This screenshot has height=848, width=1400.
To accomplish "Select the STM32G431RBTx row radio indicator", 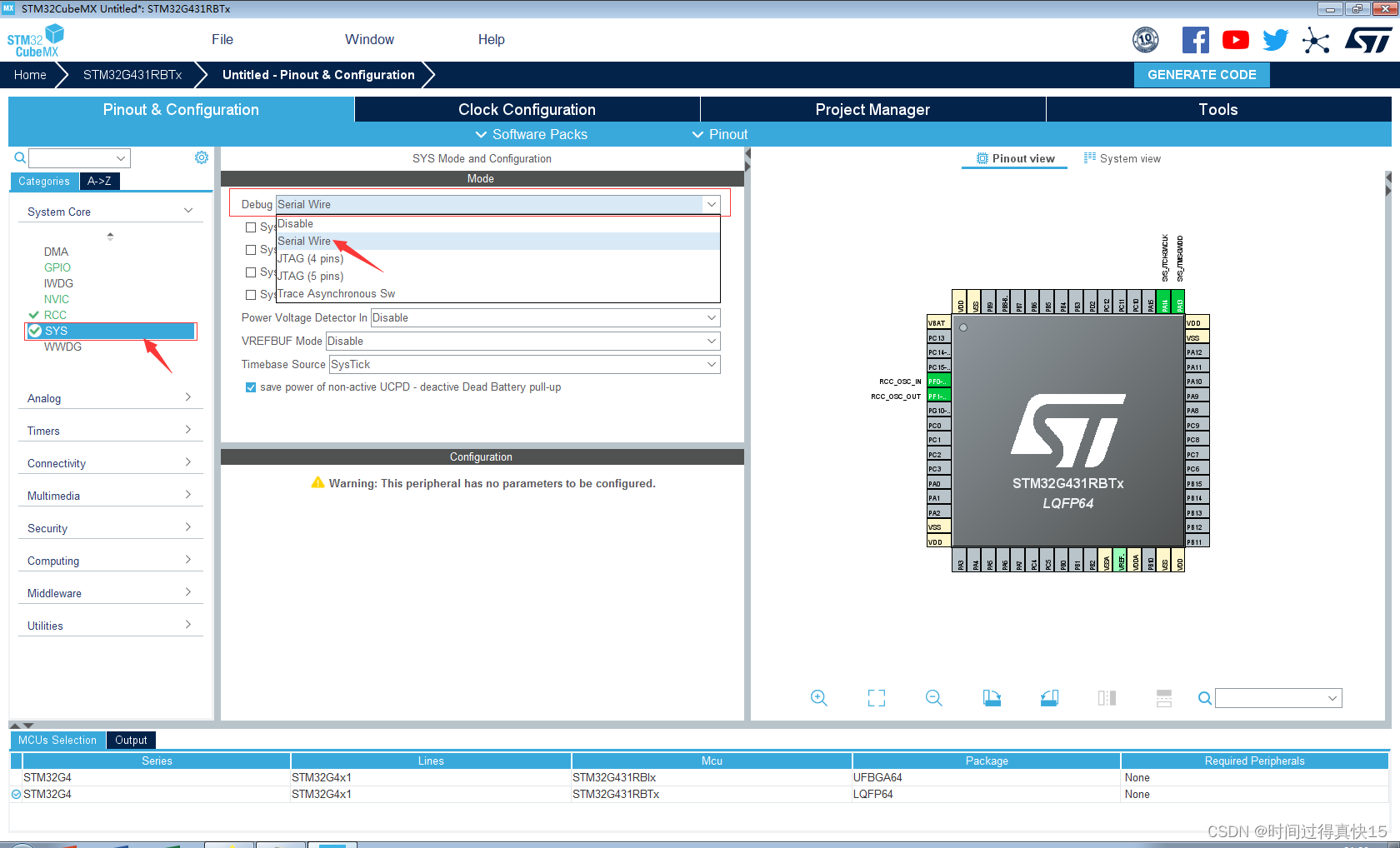I will coord(16,795).
